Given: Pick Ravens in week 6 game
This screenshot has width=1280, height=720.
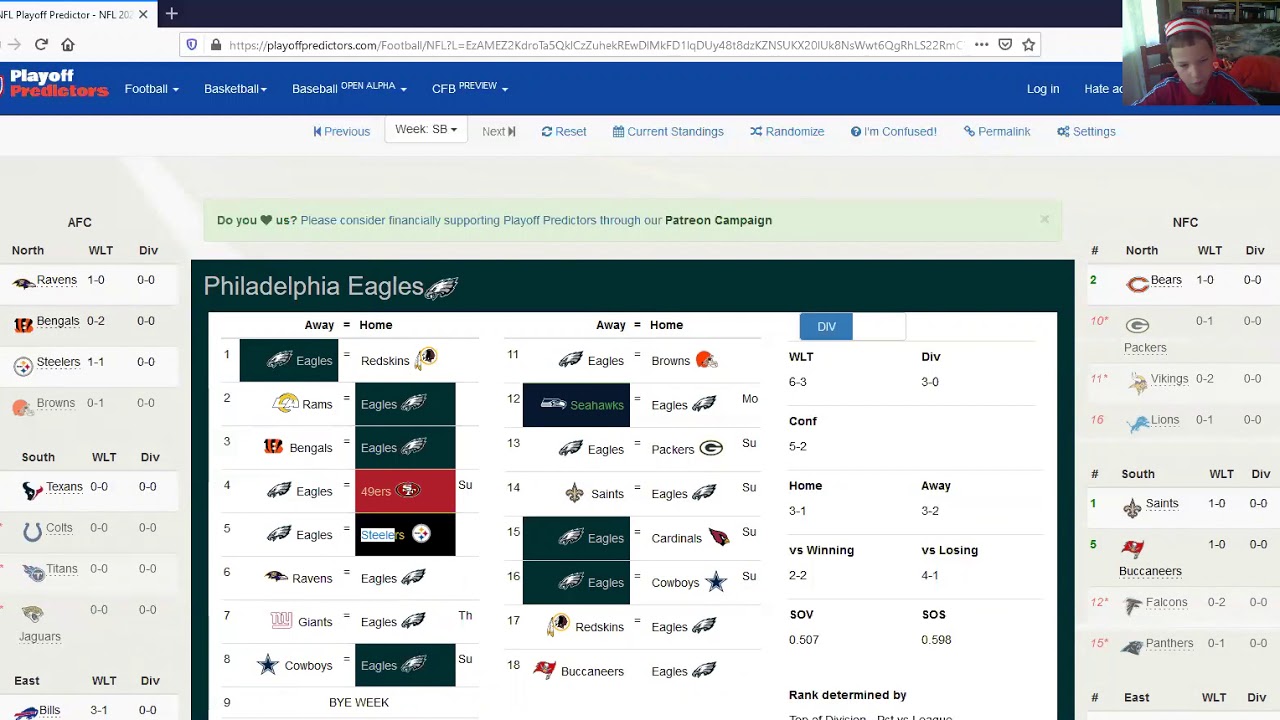Looking at the screenshot, I should [290, 578].
